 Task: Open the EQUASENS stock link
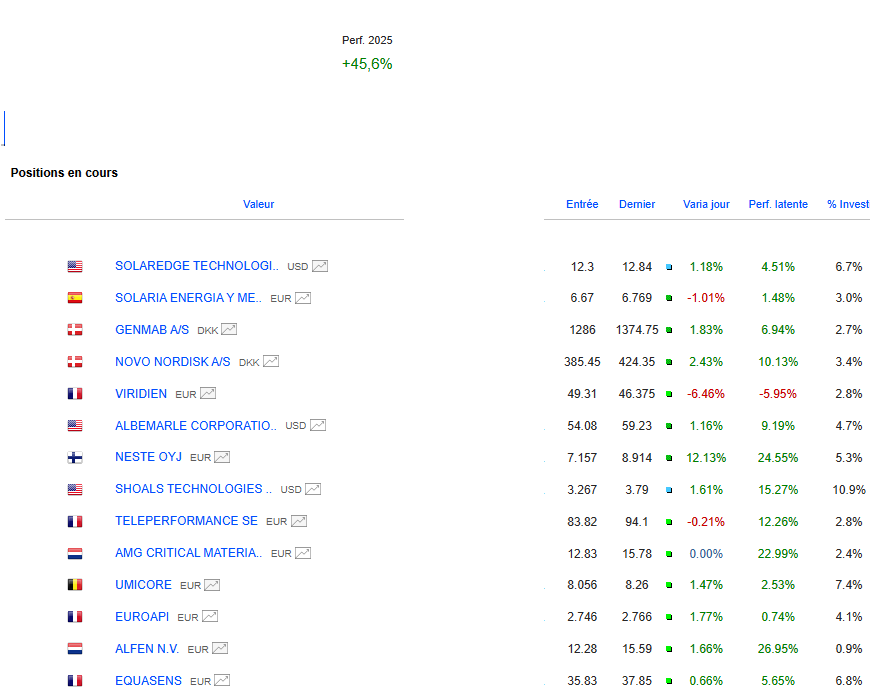pyautogui.click(x=148, y=681)
